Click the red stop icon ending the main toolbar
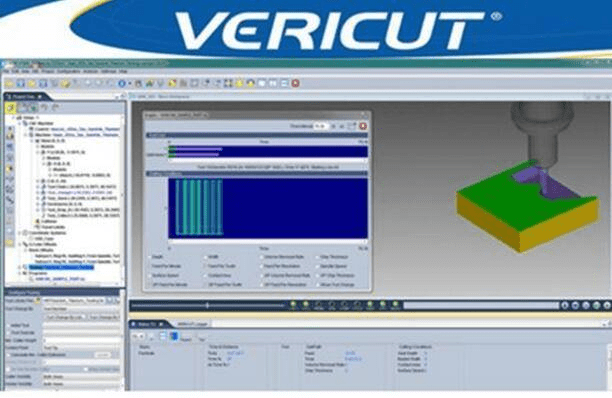Screen dimensions: 612x398 pos(295,83)
